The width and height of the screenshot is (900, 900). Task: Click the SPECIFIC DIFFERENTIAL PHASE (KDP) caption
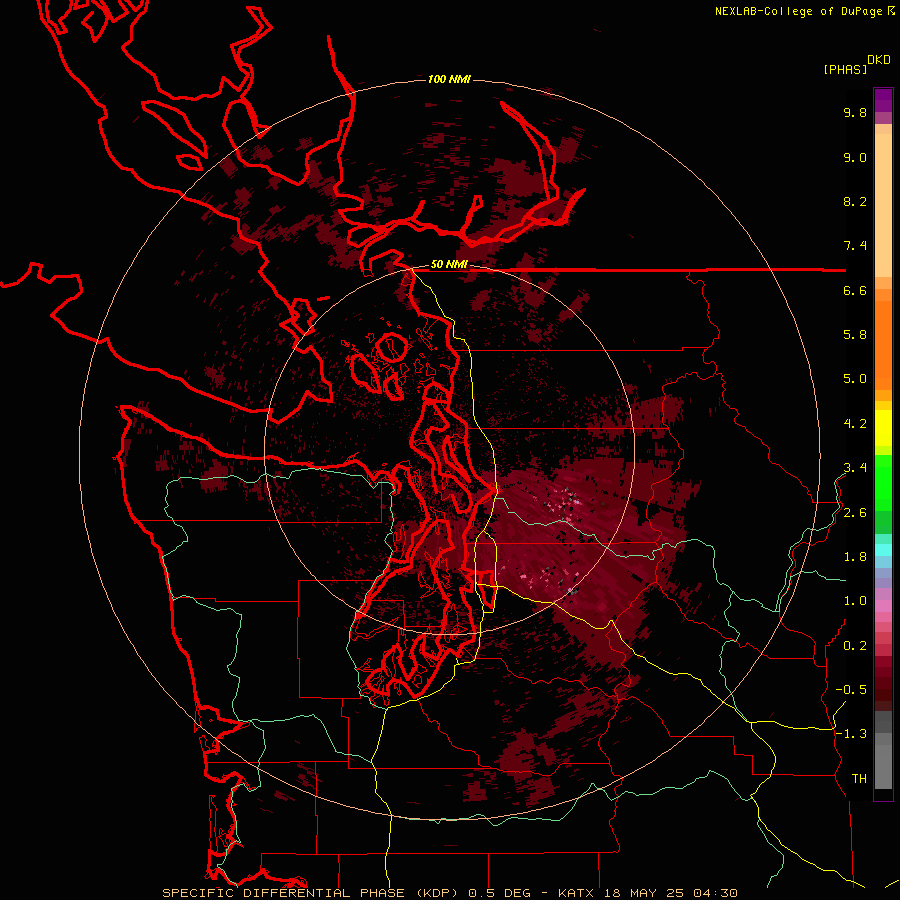pyautogui.click(x=312, y=893)
